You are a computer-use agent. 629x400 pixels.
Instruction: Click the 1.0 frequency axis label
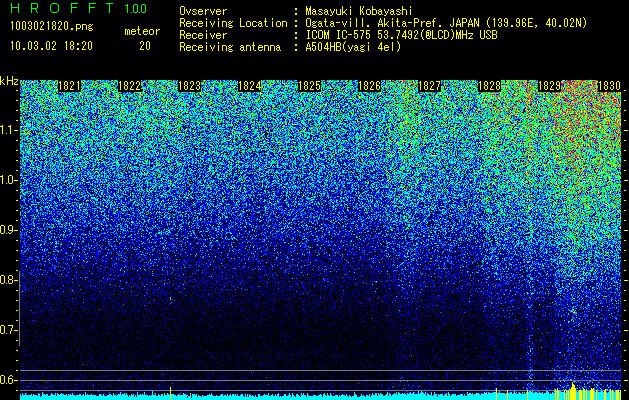(x=9, y=180)
